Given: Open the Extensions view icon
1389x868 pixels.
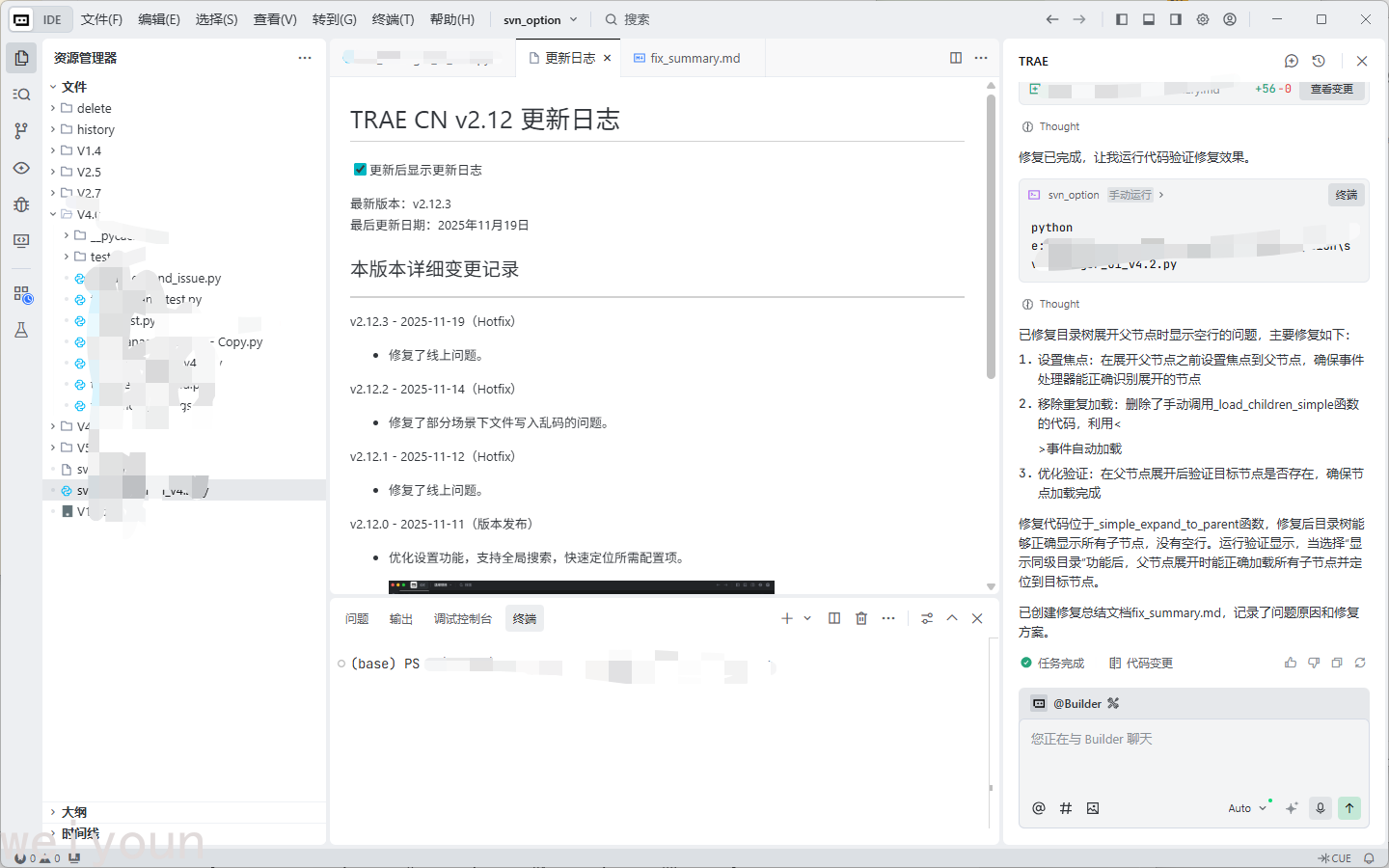Looking at the screenshot, I should coord(21,294).
